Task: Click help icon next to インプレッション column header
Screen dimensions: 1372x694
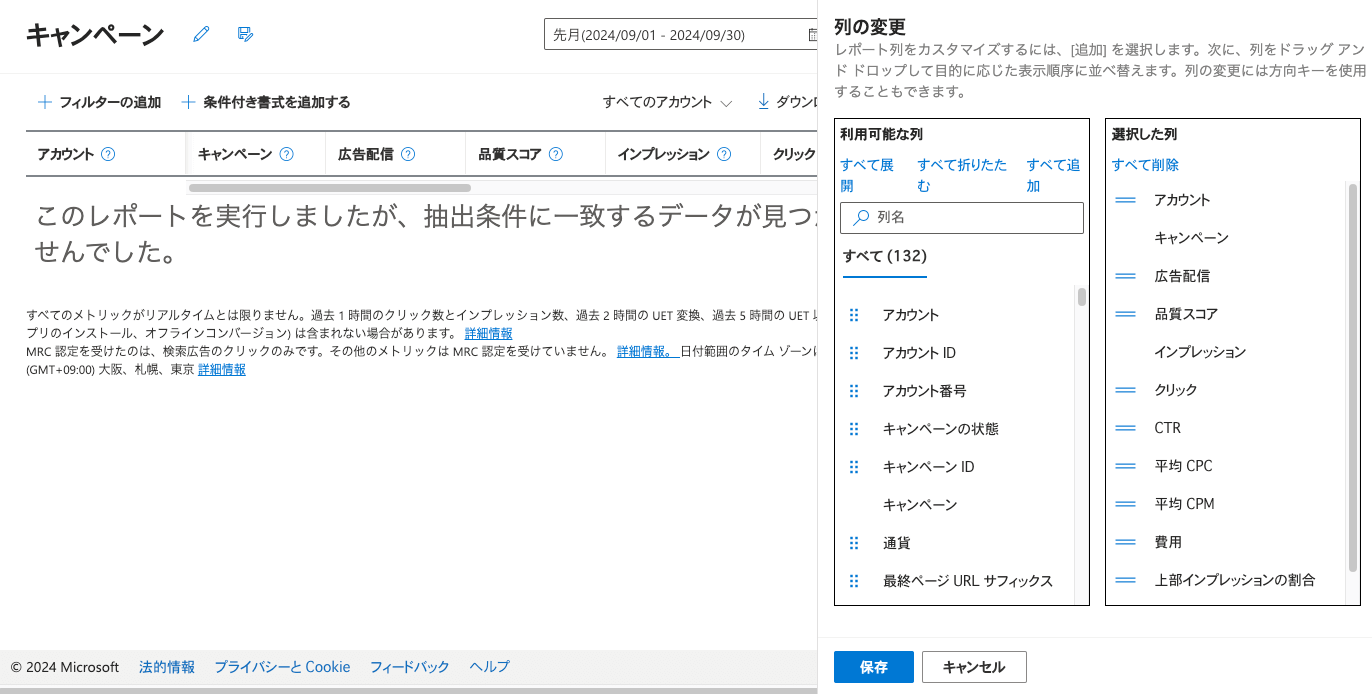Action: [x=724, y=155]
